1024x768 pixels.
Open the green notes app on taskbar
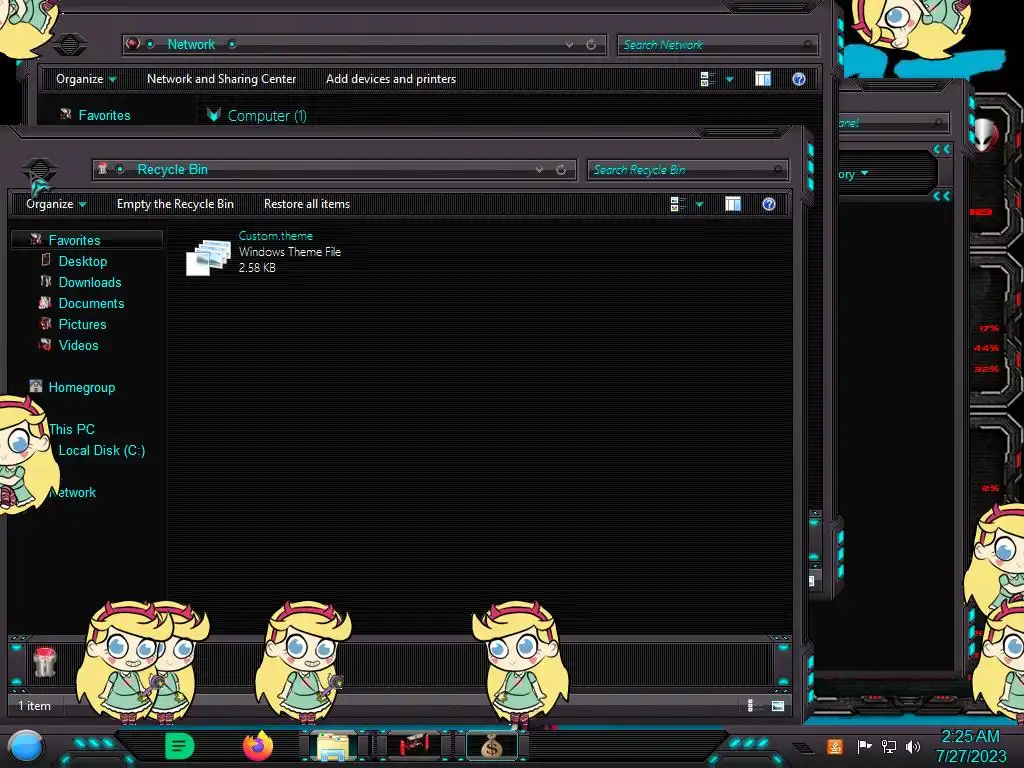[x=180, y=746]
